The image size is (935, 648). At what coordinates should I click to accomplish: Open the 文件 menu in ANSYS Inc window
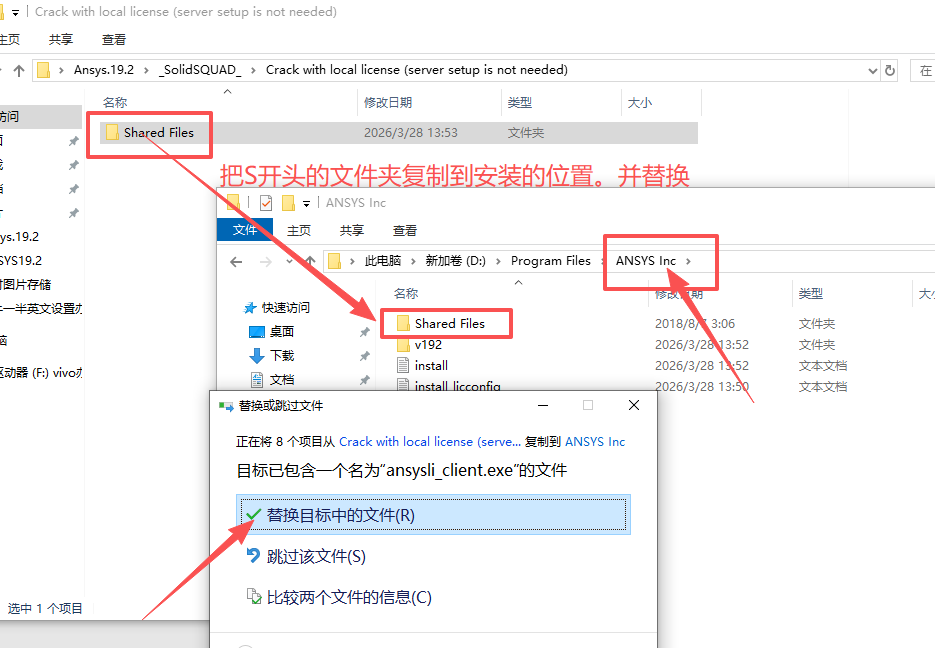245,230
